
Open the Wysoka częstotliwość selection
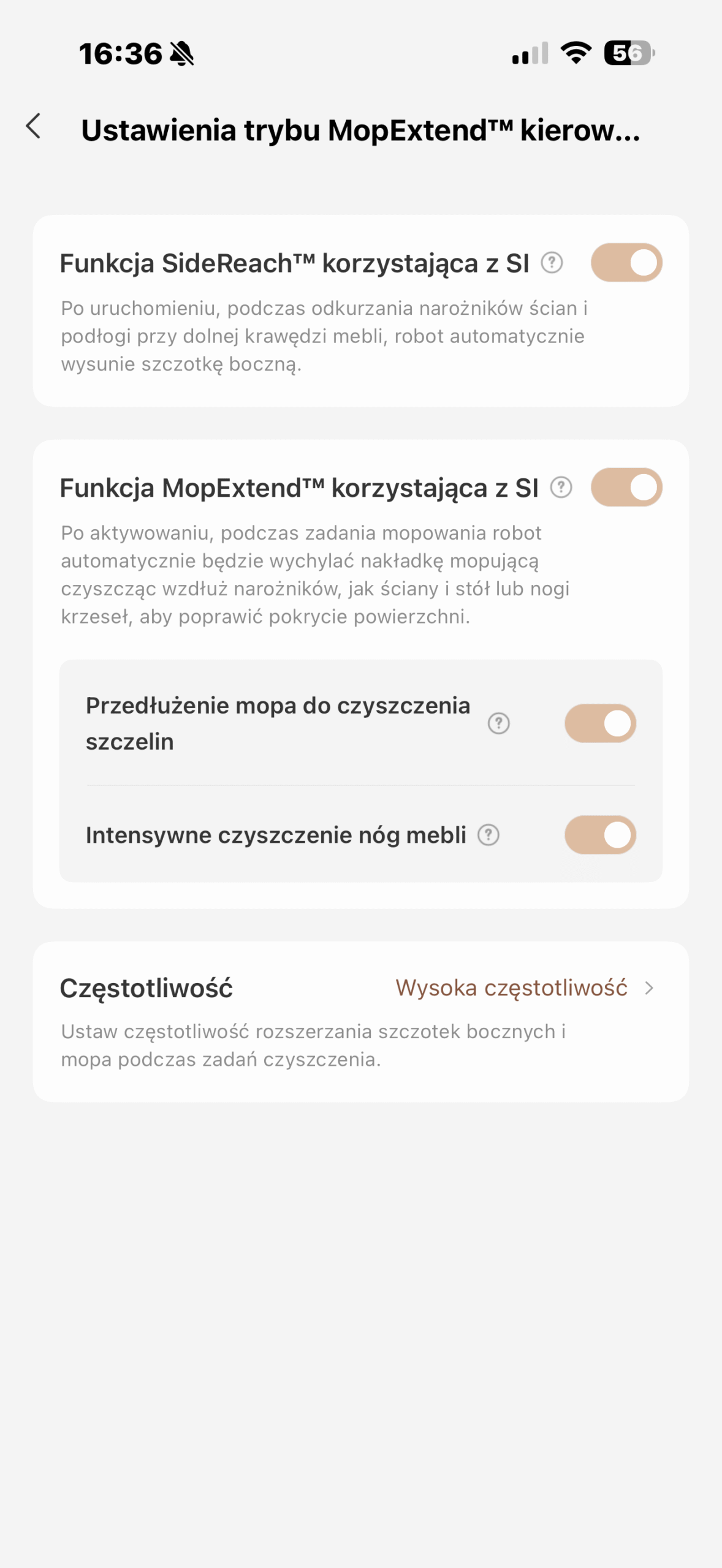click(x=511, y=988)
